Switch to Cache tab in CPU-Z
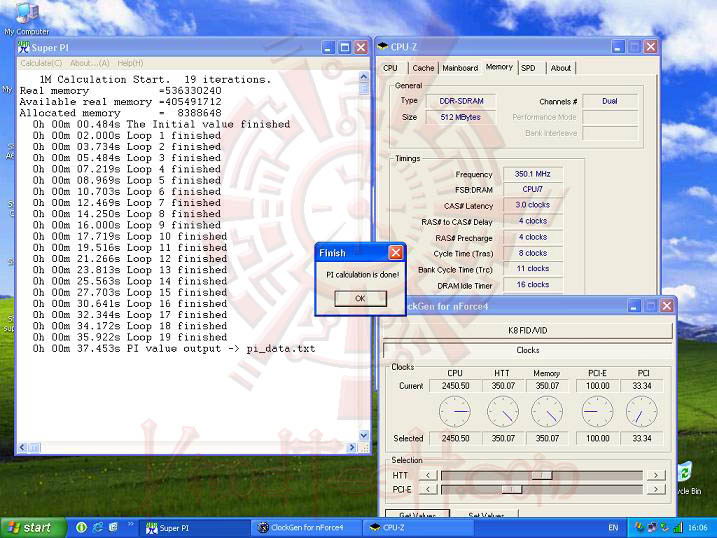Screen dimensions: 717x538 click(x=423, y=68)
